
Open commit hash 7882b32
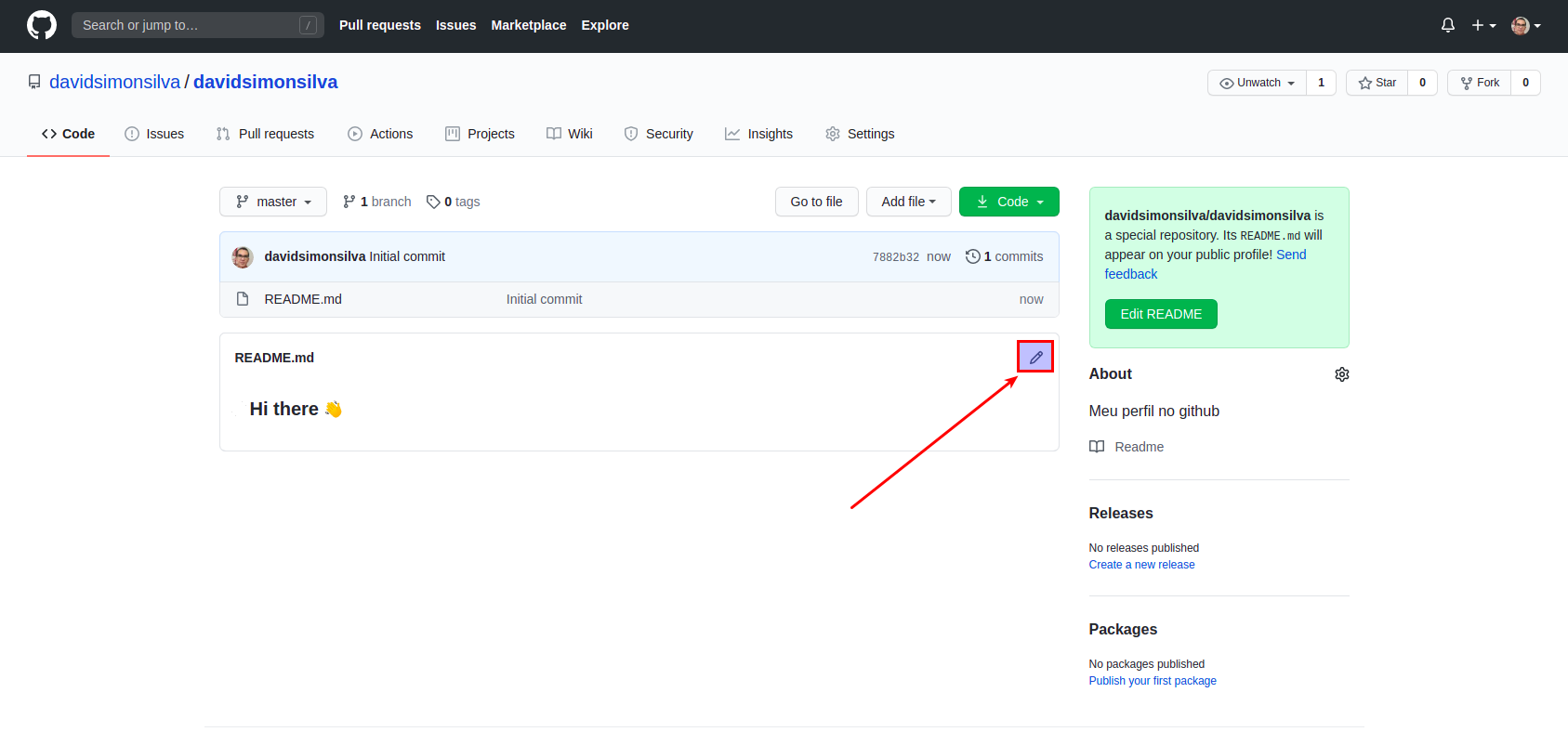tap(896, 257)
